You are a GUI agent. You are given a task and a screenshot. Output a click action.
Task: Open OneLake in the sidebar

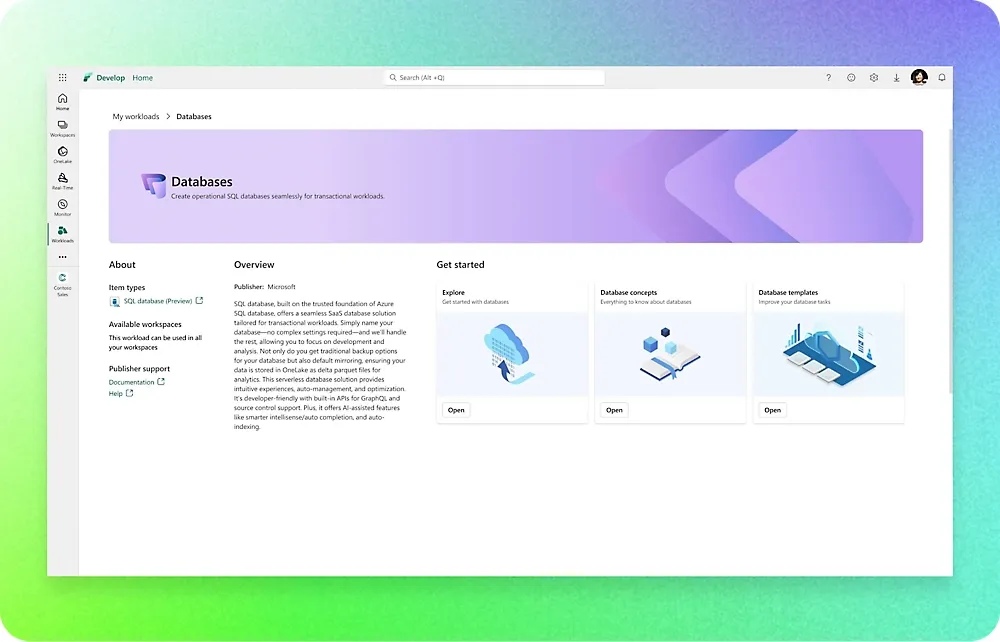pyautogui.click(x=62, y=154)
